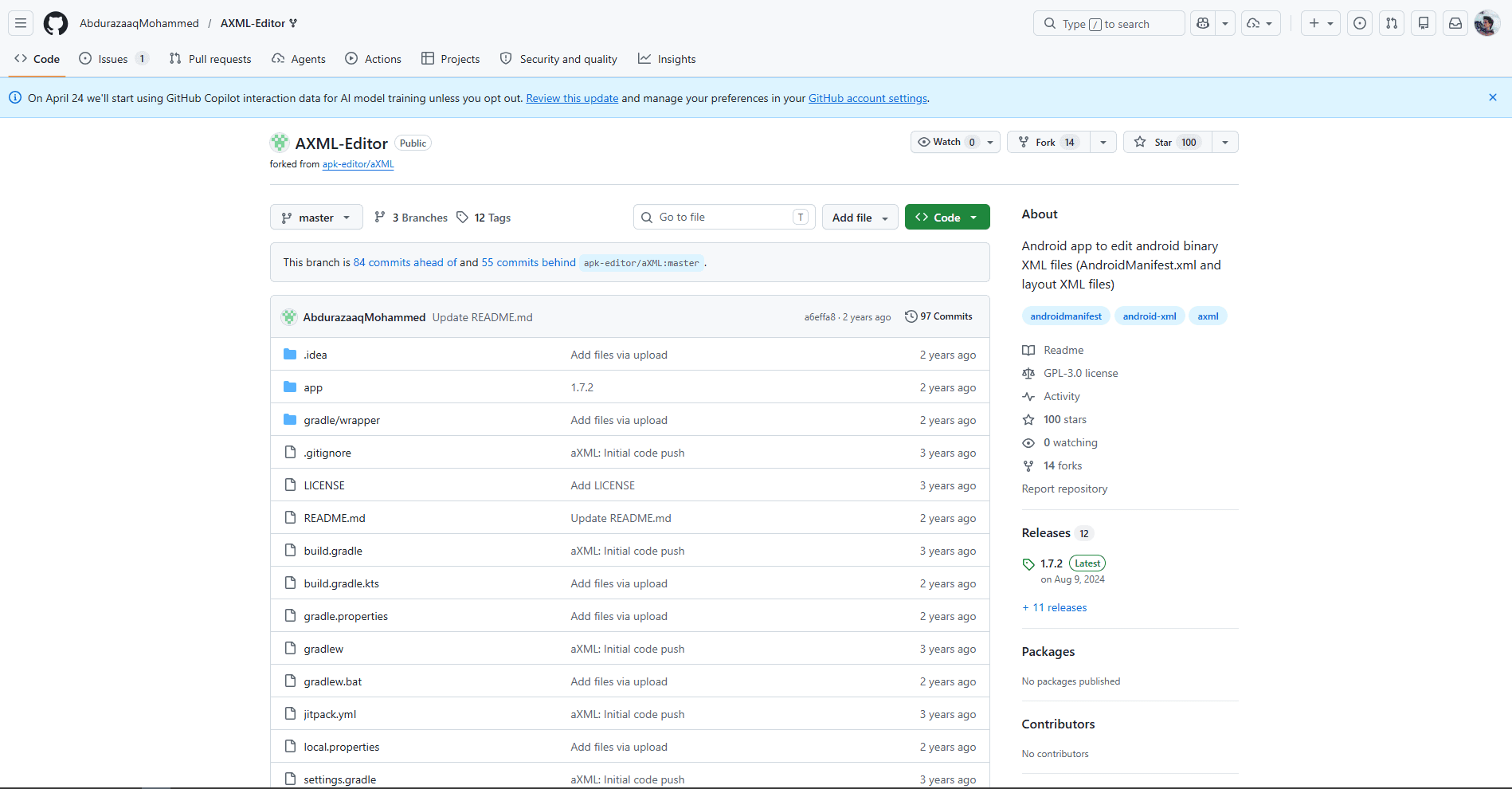Expand the agents dropdown in header
Image resolution: width=1512 pixels, height=789 pixels.
(x=1261, y=23)
